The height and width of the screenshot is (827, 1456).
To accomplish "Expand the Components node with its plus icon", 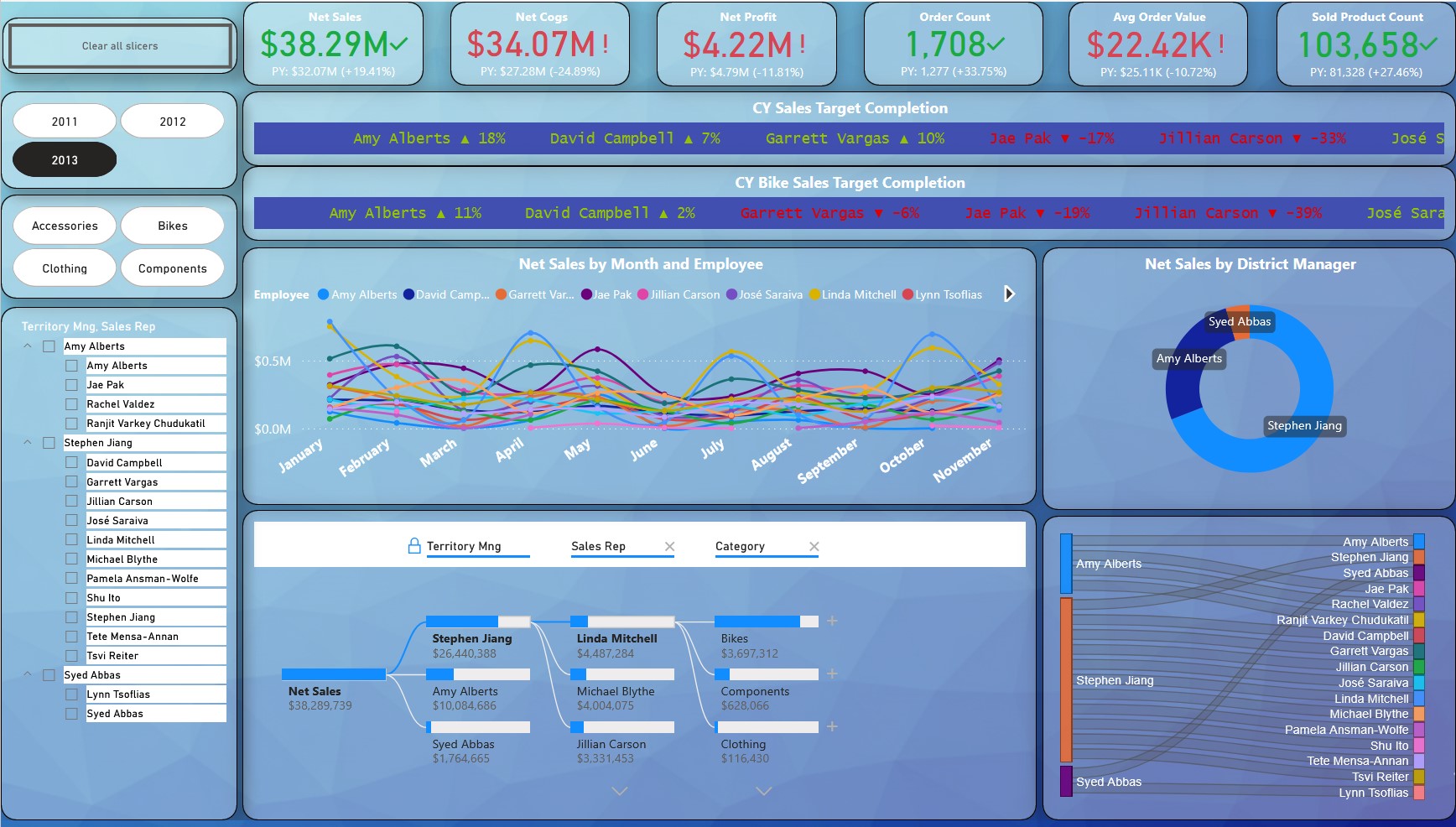I will (x=831, y=674).
